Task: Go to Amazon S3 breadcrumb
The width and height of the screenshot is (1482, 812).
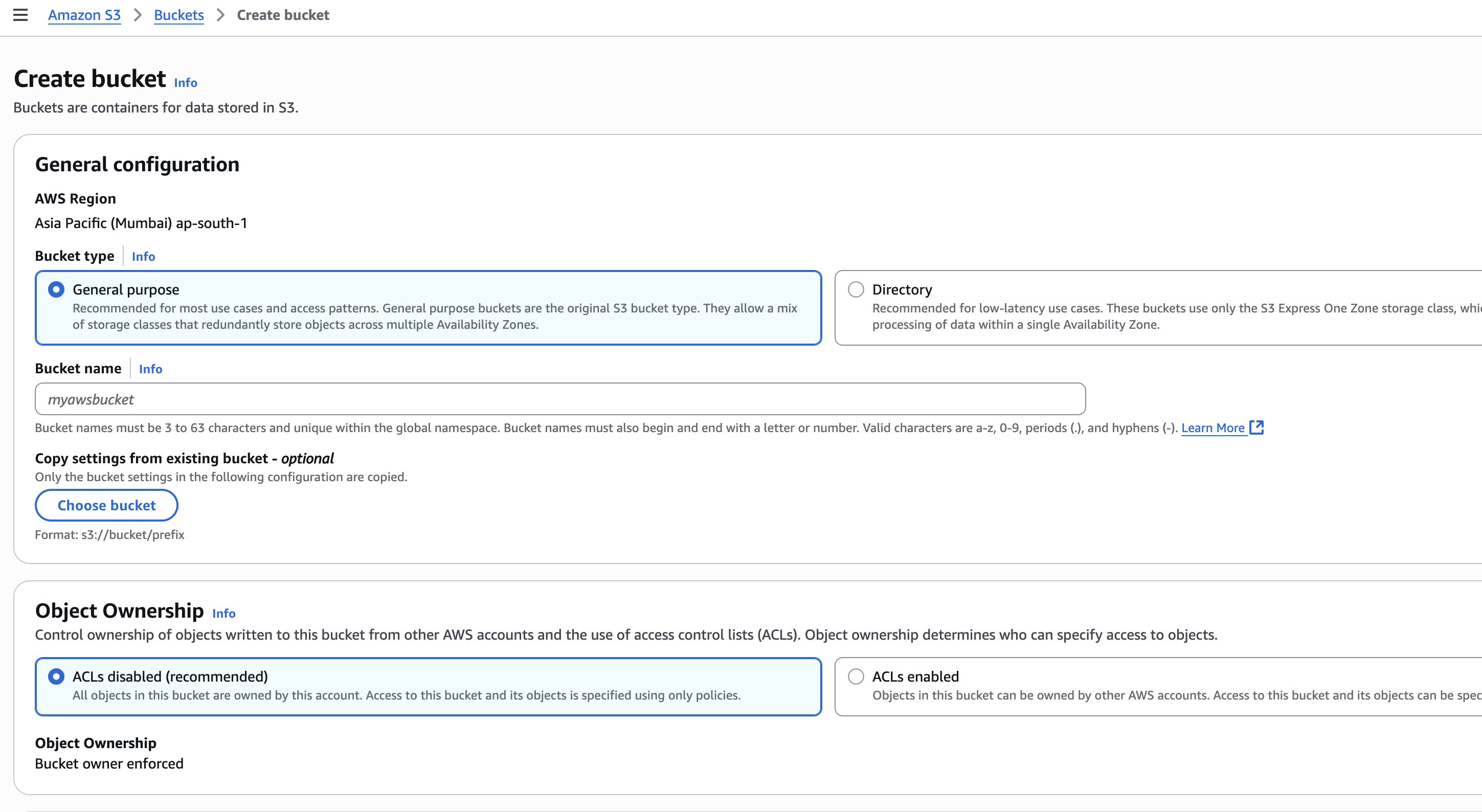Action: click(84, 15)
